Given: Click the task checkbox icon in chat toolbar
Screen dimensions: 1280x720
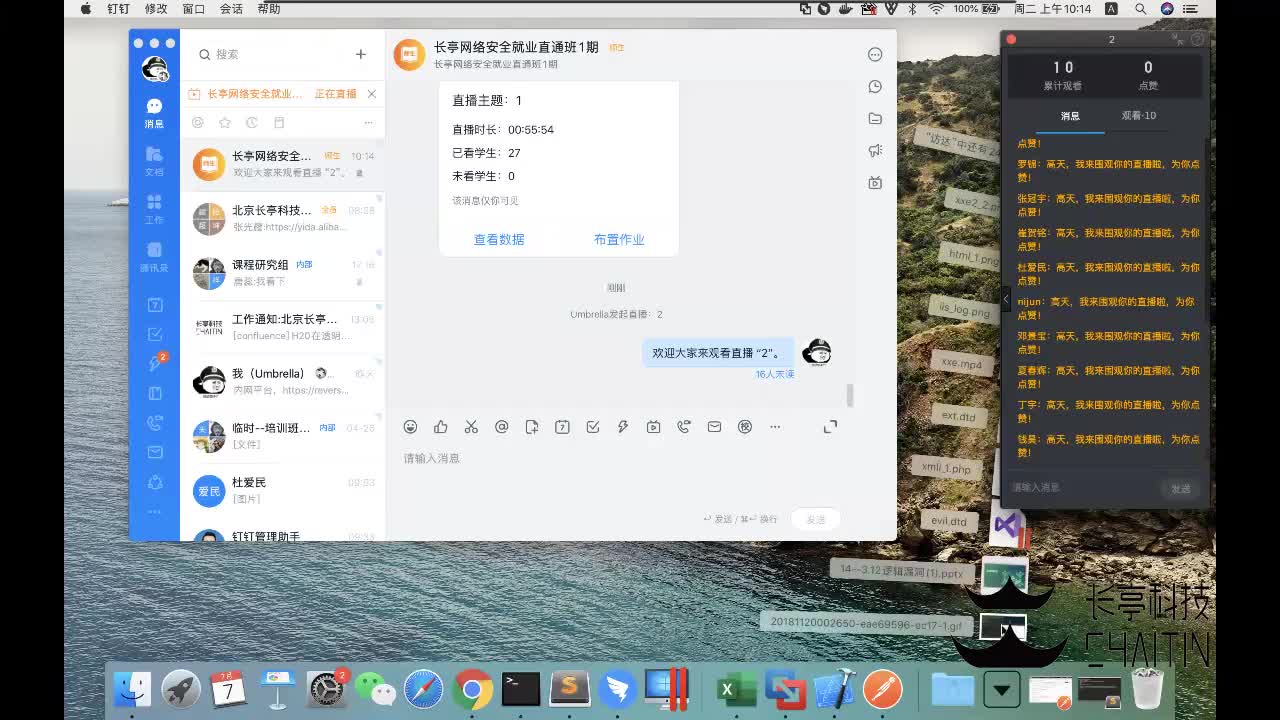Looking at the screenshot, I should point(593,427).
